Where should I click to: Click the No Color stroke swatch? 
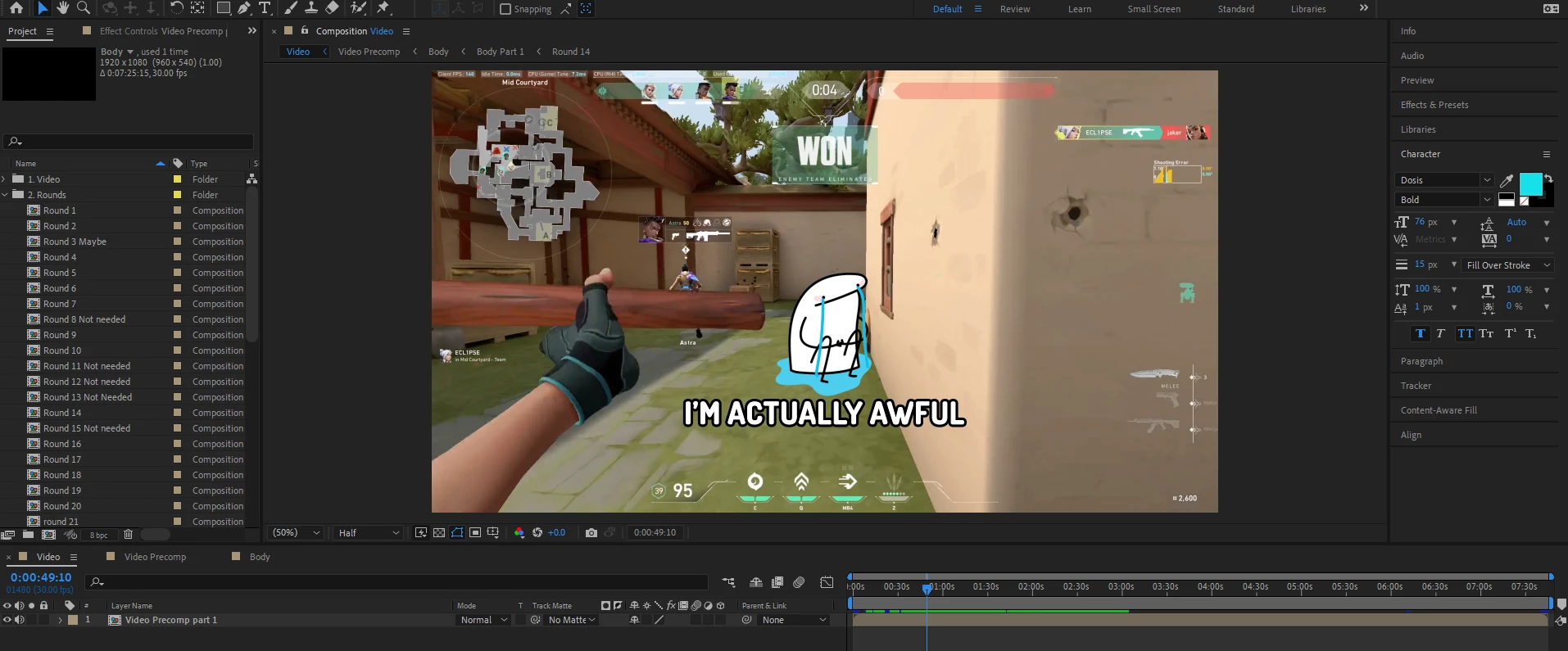tap(1525, 201)
